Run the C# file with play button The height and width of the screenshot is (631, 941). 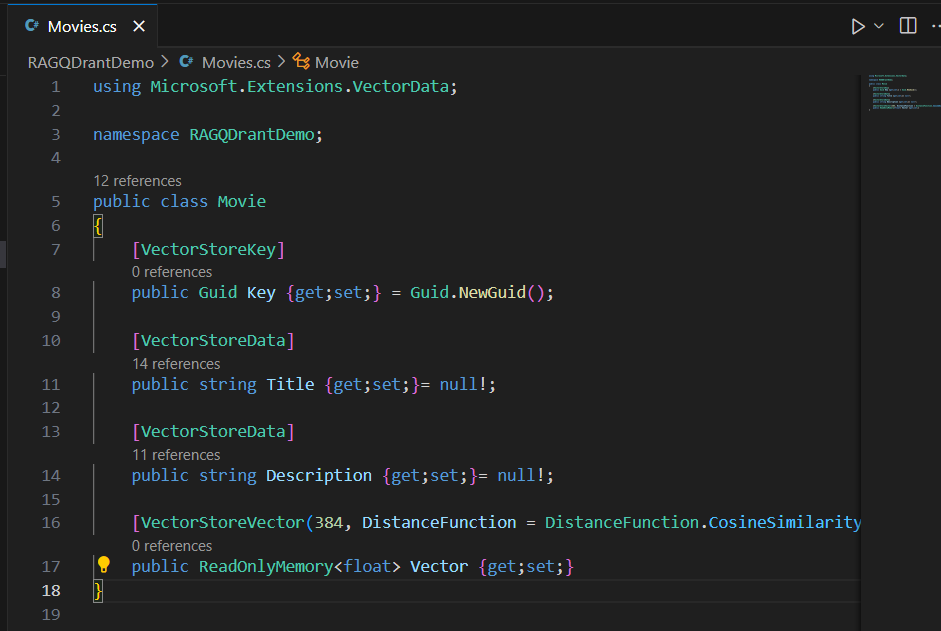857,26
